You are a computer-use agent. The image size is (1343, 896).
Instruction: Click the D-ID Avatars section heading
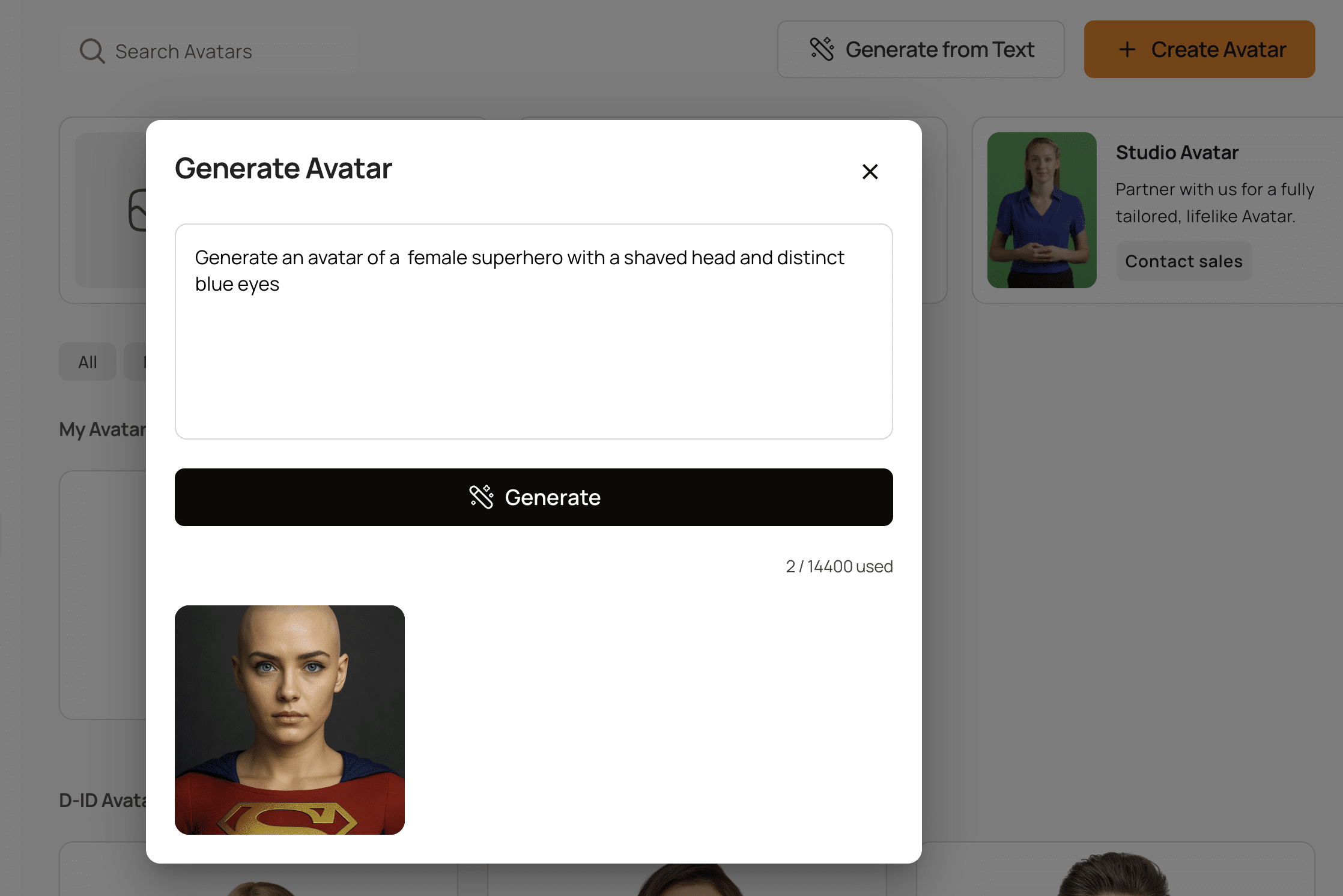103,801
